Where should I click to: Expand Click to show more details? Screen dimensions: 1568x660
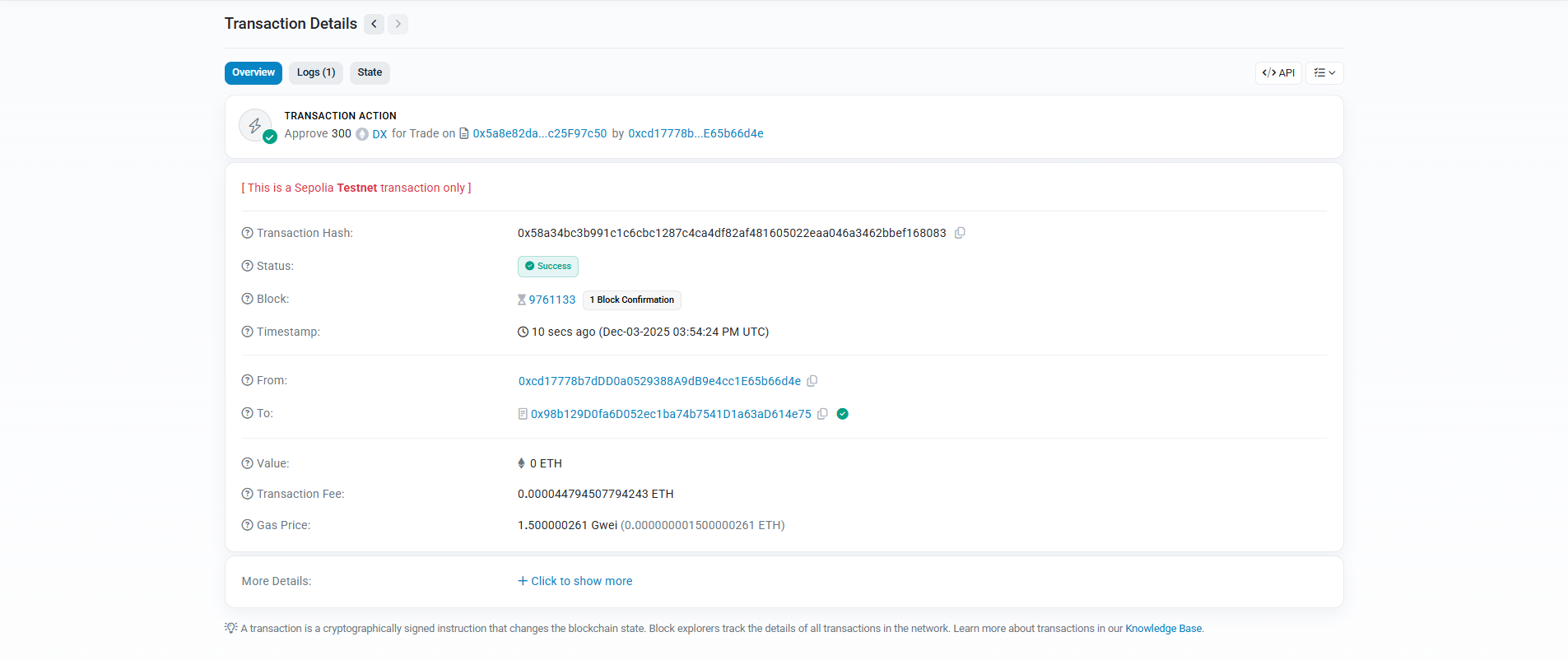click(x=575, y=581)
